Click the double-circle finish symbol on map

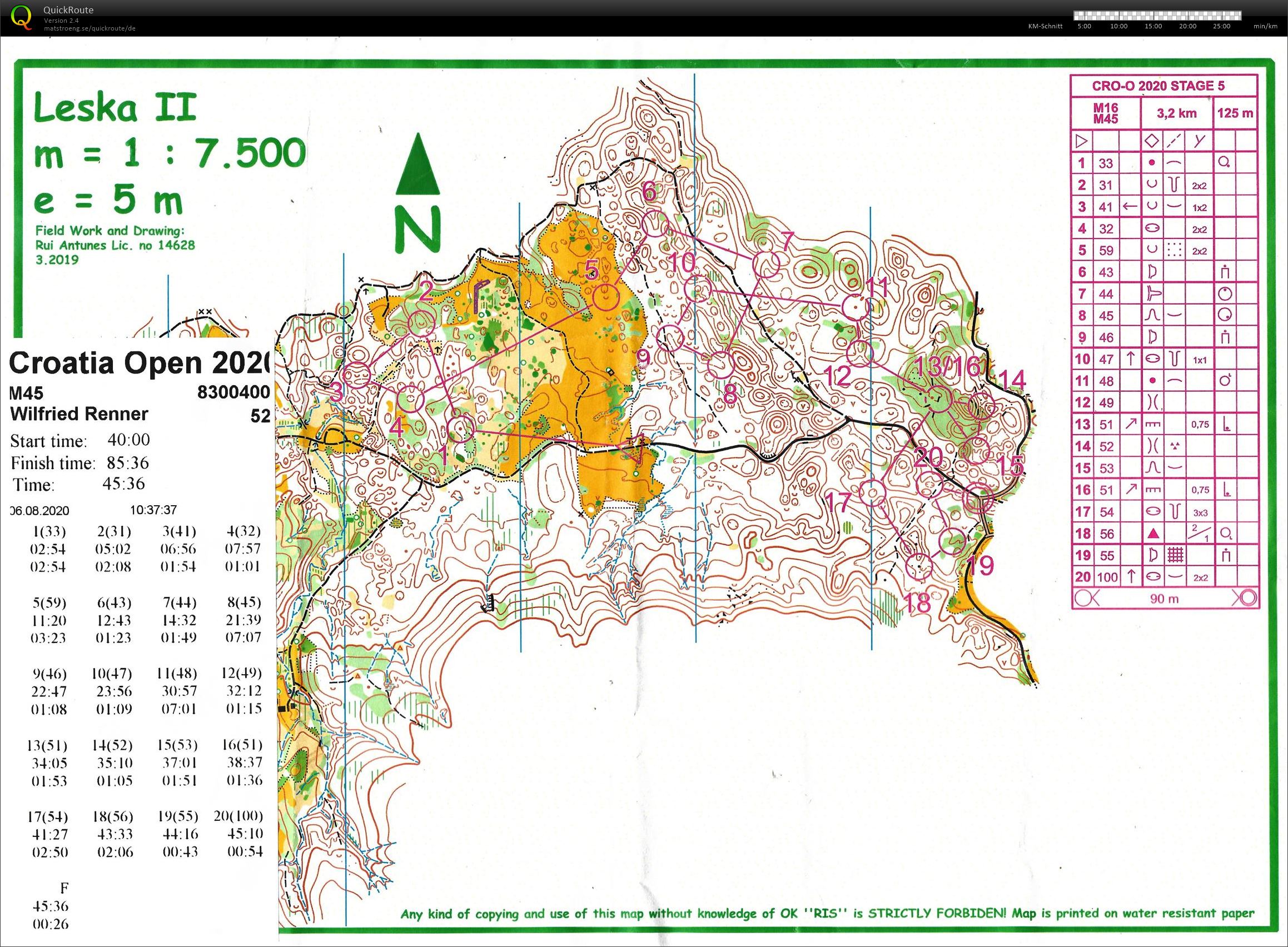point(977,497)
